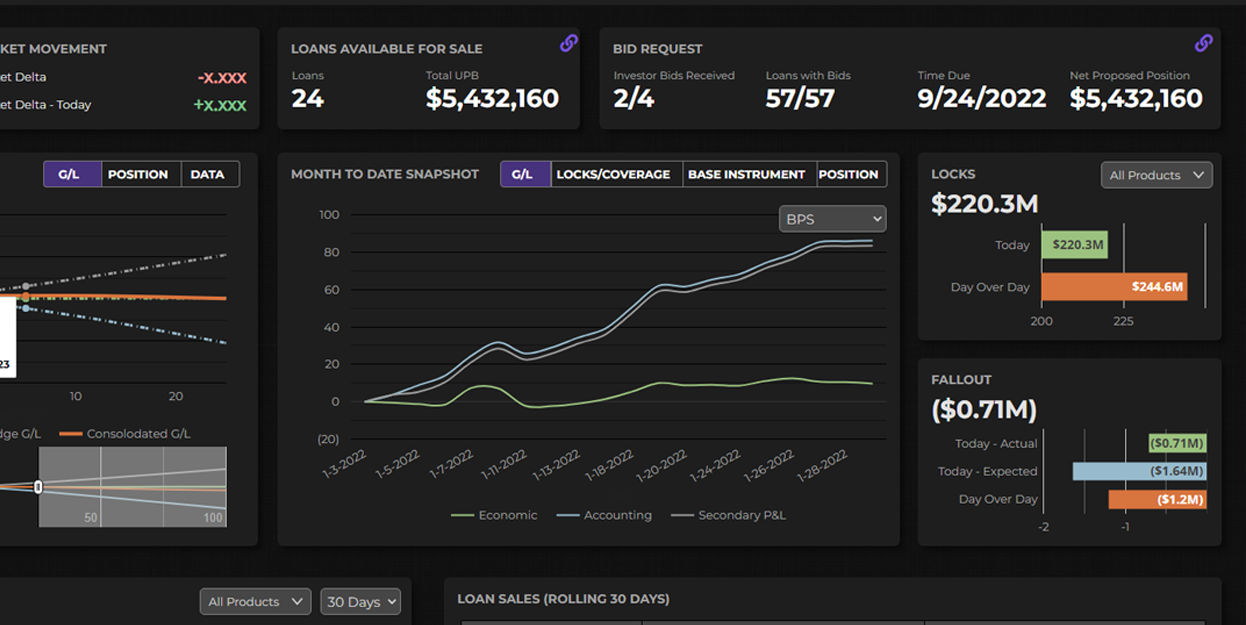
Task: Open the DATA tab
Action: [207, 174]
